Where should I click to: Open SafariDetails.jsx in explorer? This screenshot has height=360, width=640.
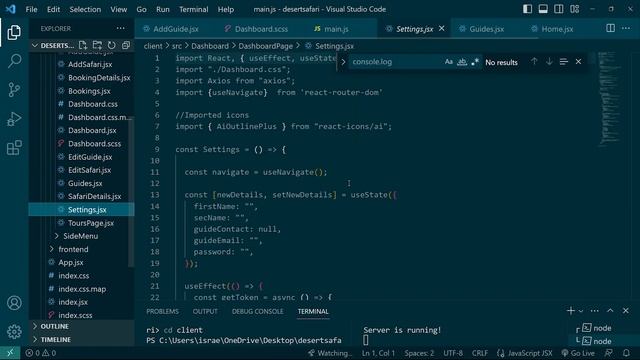click(94, 196)
